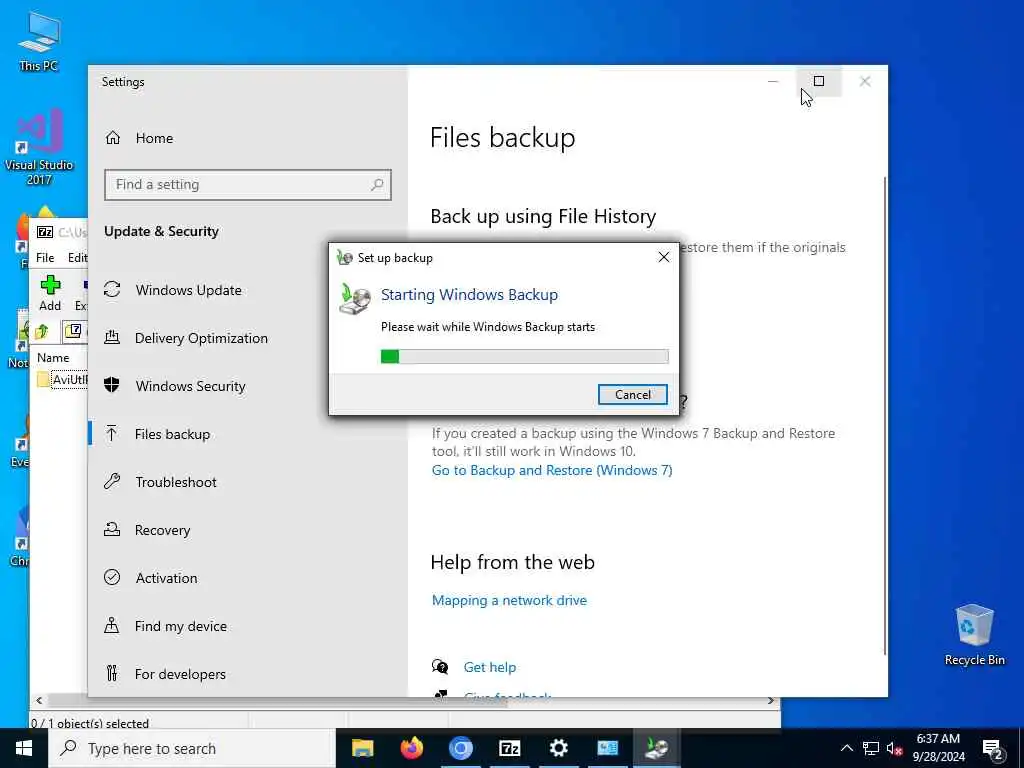Click the muted volume tray icon
Viewport: 1024px width, 768px height.
(x=894, y=748)
